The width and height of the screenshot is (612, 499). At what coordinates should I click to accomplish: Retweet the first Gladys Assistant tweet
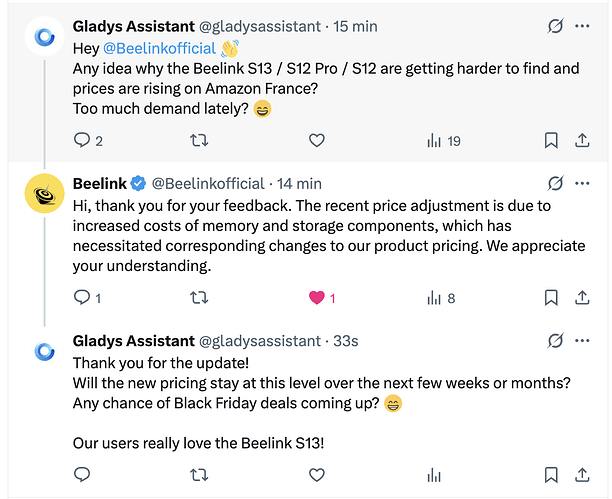[199, 141]
